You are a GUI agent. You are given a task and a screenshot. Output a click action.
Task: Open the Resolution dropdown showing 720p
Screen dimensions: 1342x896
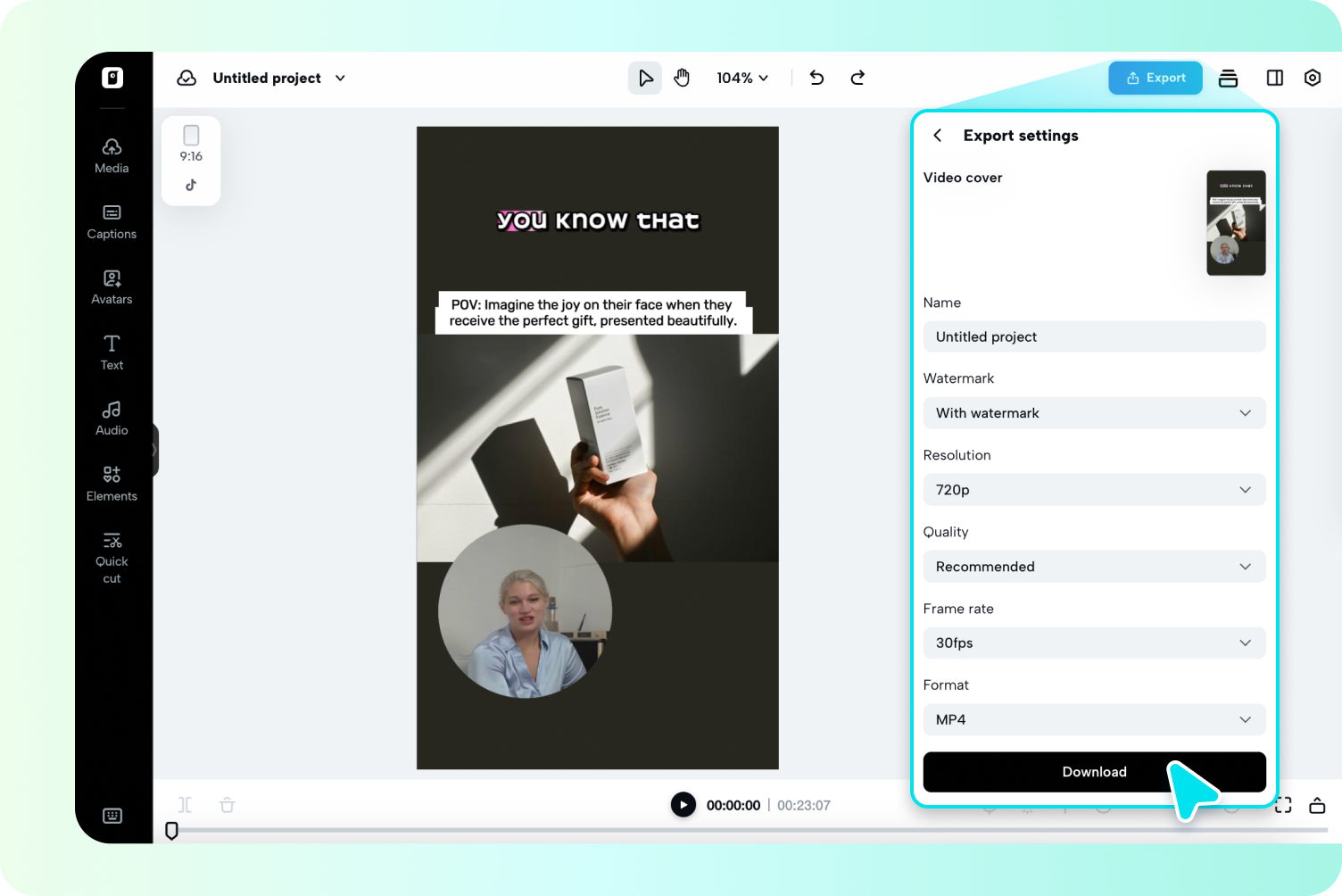[1094, 490]
